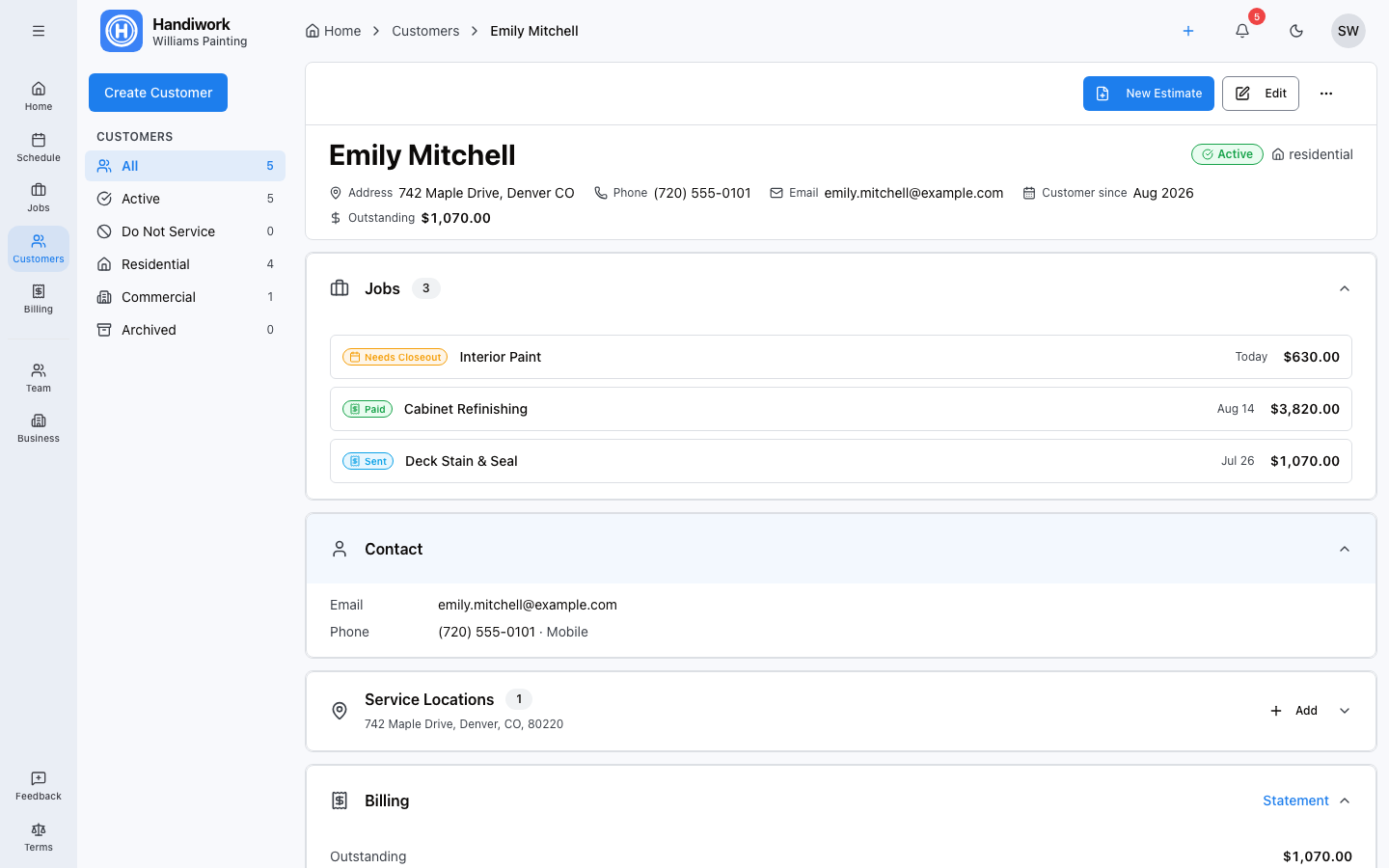Click email emily.mitchell@example.com in Contact section
The width and height of the screenshot is (1389, 868).
tap(528, 605)
